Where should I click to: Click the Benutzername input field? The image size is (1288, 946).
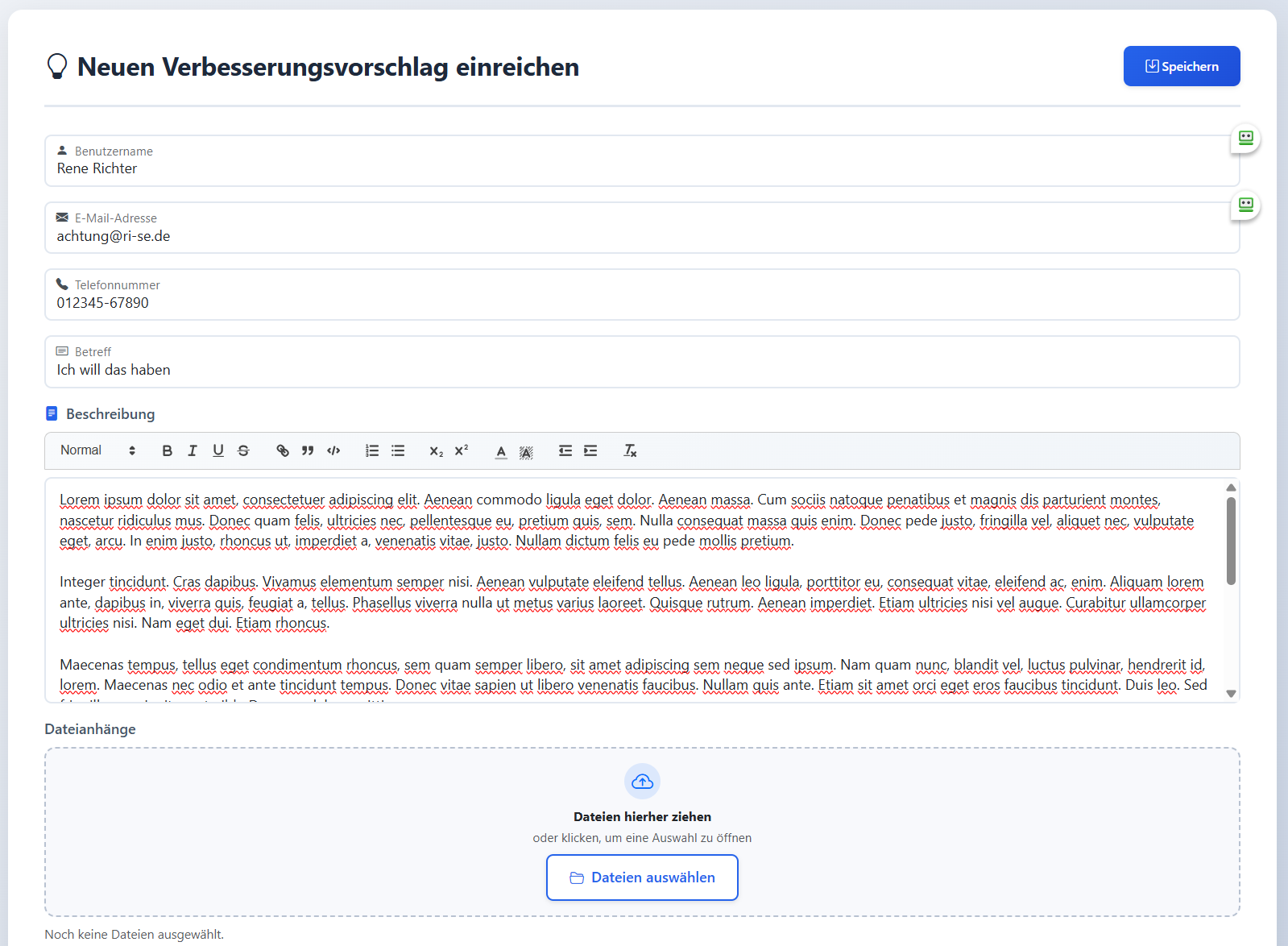[642, 160]
